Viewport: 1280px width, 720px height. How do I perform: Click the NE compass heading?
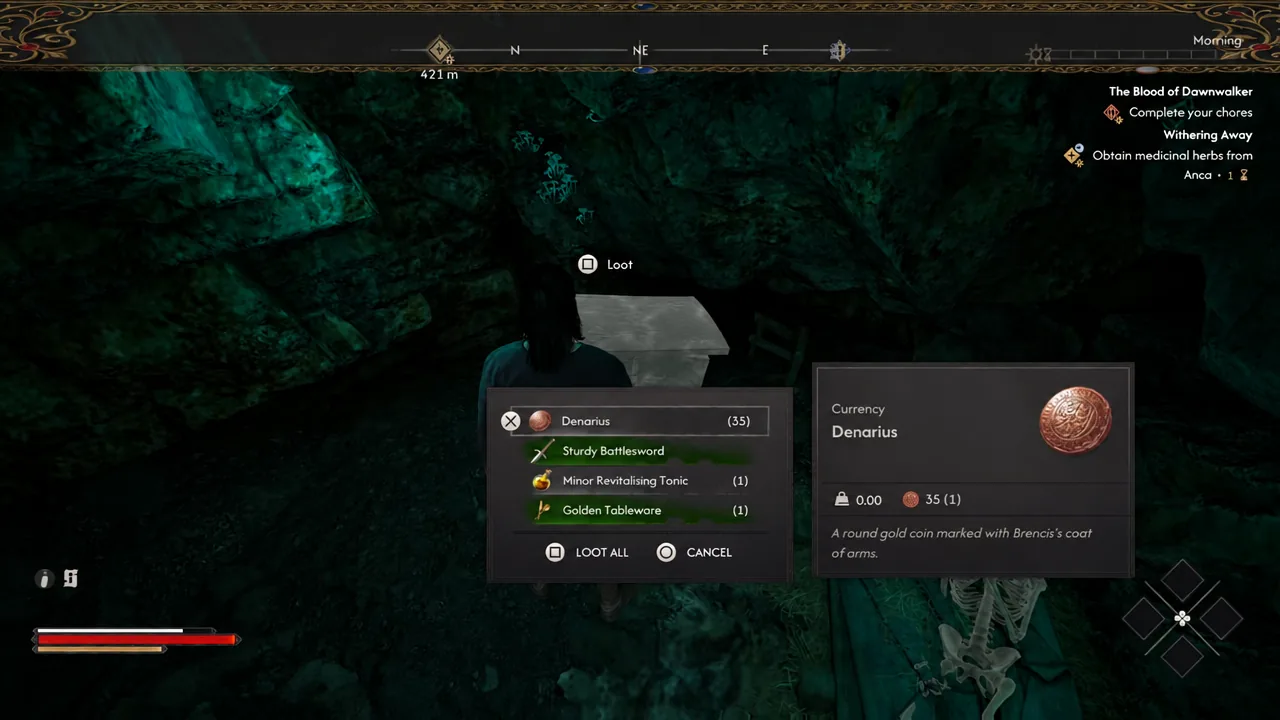coord(640,50)
